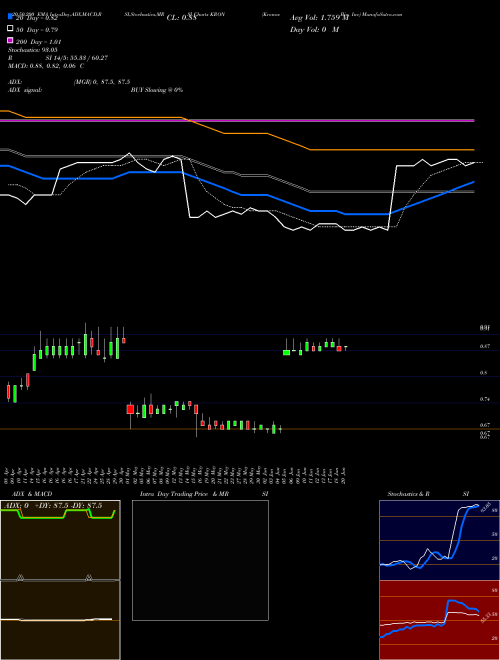
Task: Click the 'Intra Day Trading Price & MRSI' title
Action: [x=204, y=494]
